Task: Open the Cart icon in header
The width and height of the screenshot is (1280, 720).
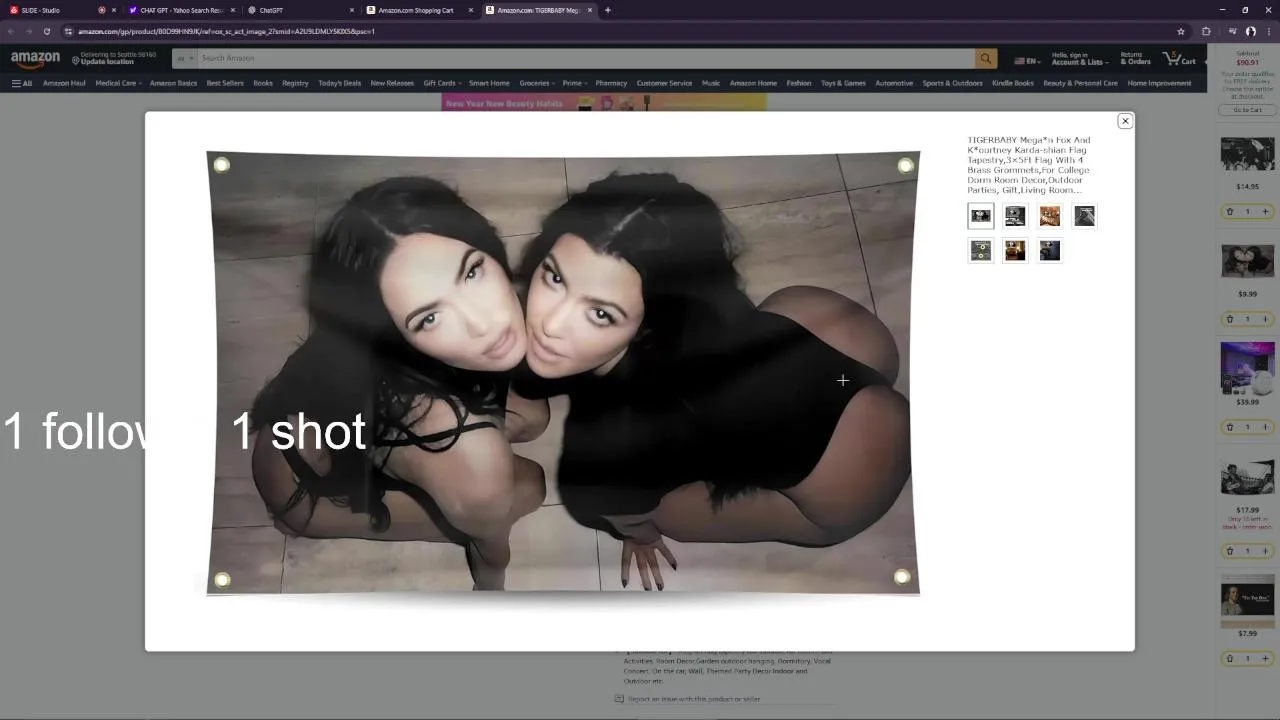Action: point(1179,59)
